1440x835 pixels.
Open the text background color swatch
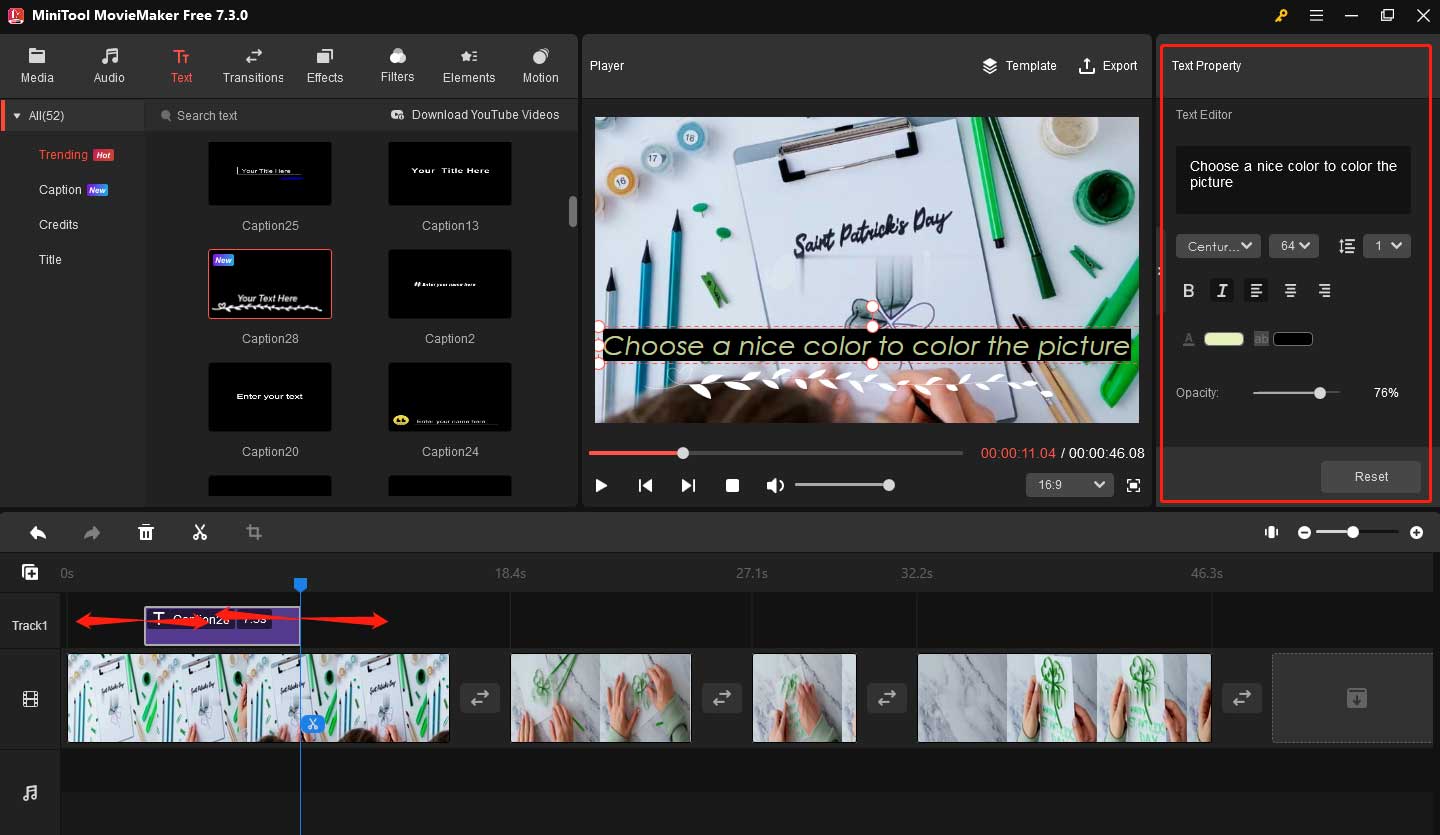pyautogui.click(x=1293, y=340)
